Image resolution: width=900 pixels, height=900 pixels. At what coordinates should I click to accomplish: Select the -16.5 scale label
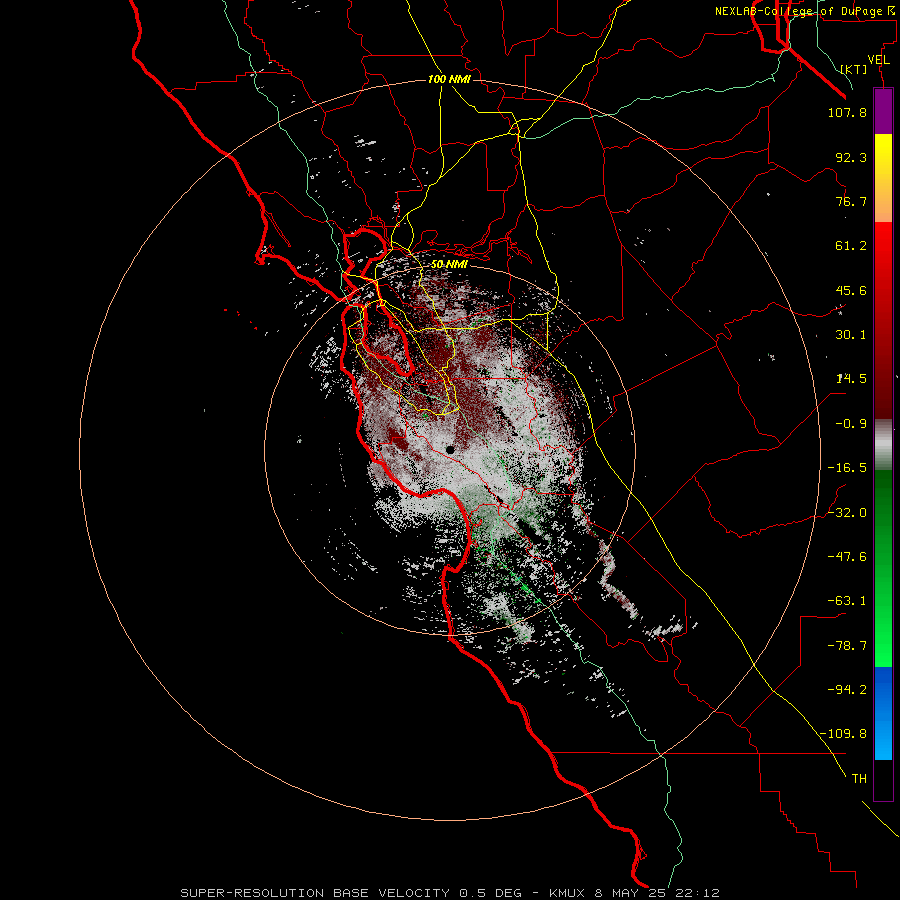click(847, 468)
